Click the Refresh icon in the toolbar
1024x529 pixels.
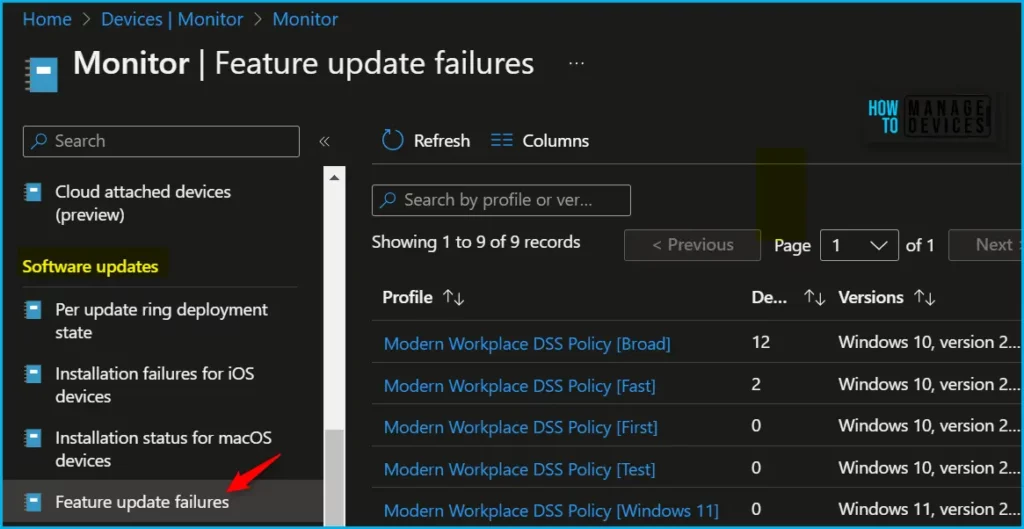[392, 141]
